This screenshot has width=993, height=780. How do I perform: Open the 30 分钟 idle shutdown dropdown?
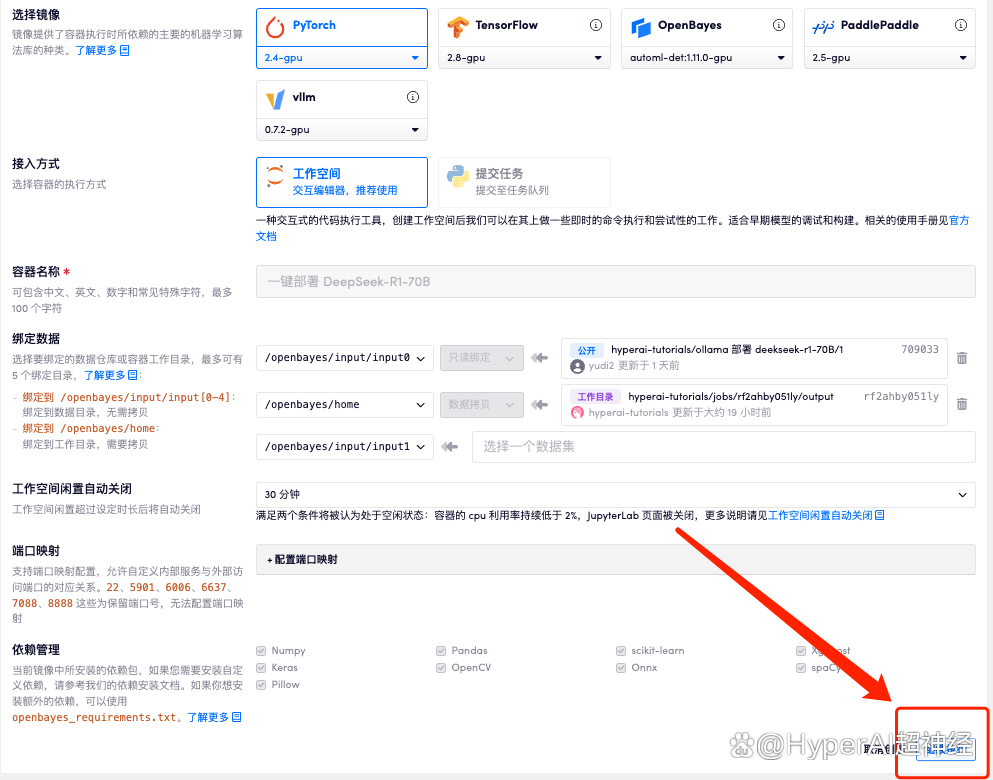[x=616, y=494]
